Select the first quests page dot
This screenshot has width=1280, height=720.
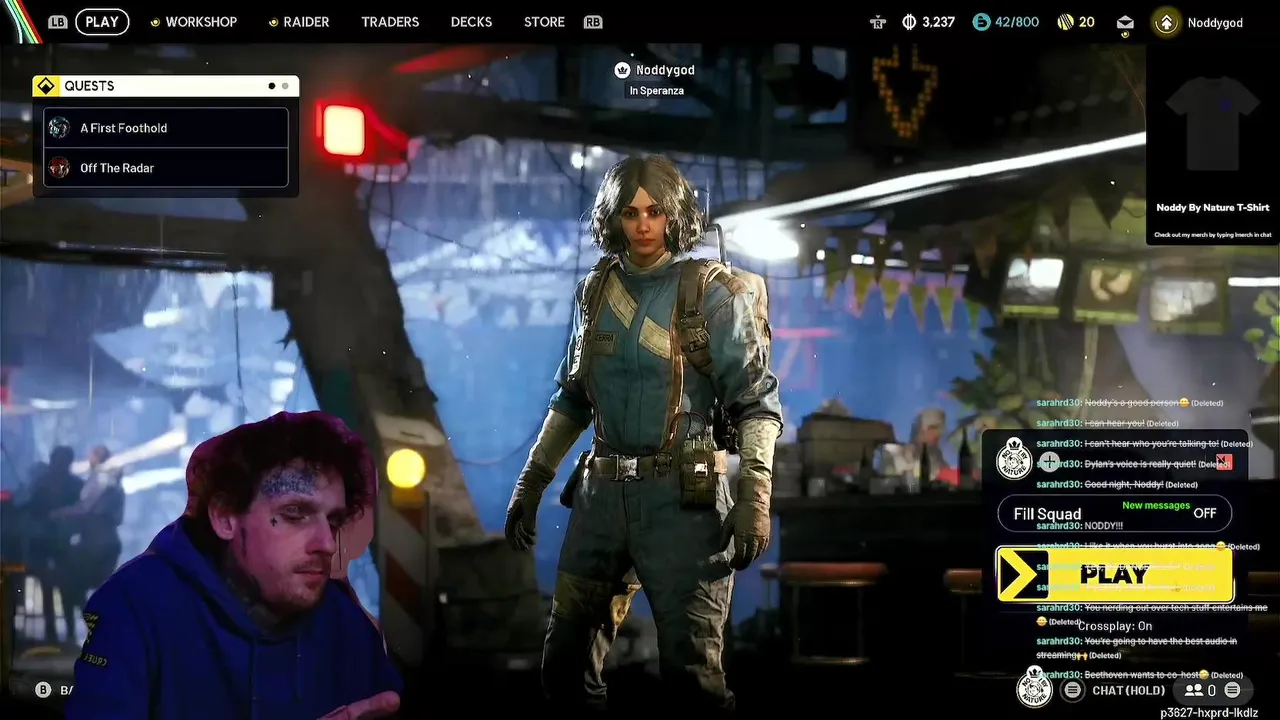click(271, 86)
